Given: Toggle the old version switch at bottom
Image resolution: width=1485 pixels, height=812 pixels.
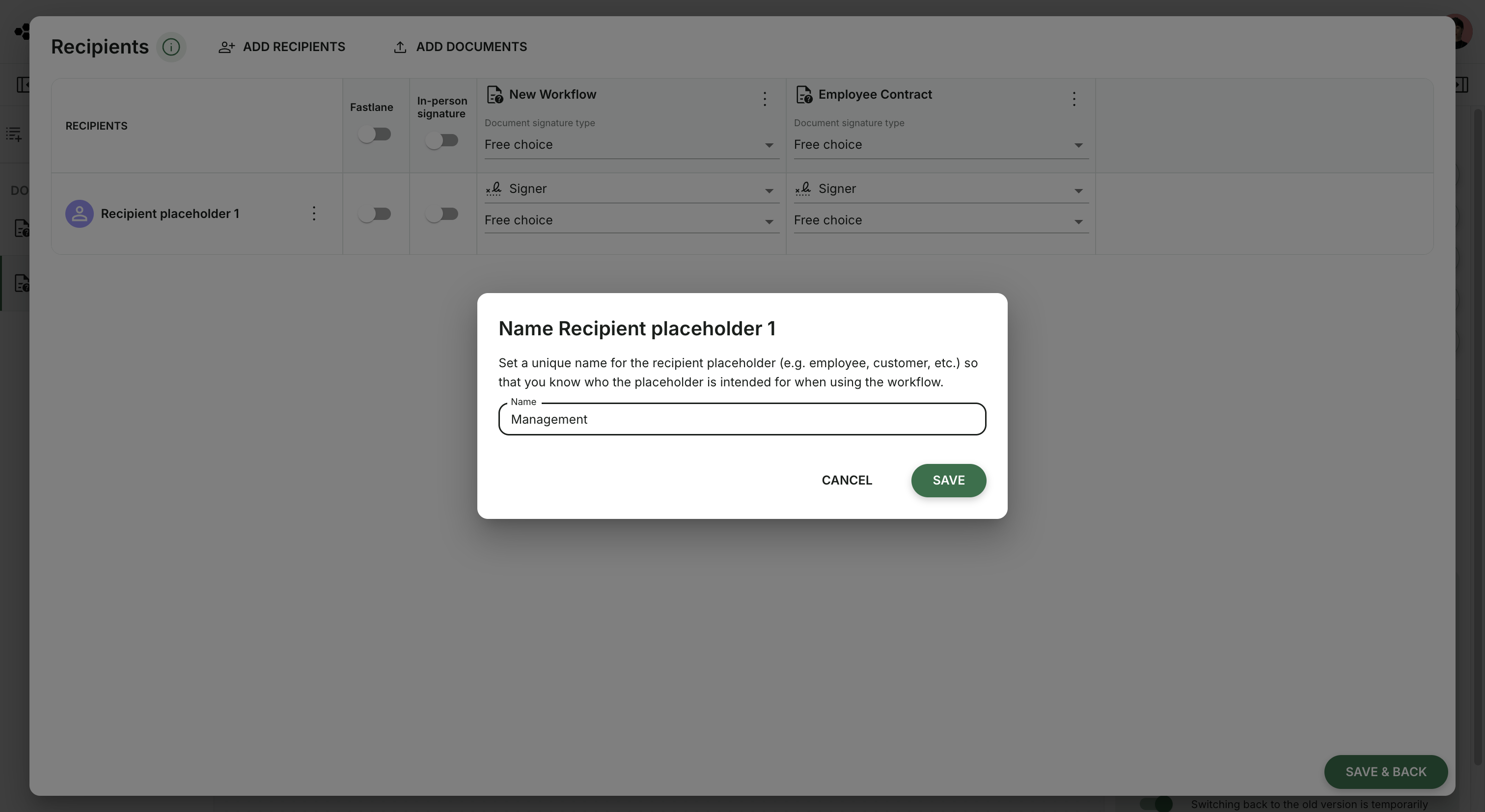Looking at the screenshot, I should pyautogui.click(x=1156, y=804).
